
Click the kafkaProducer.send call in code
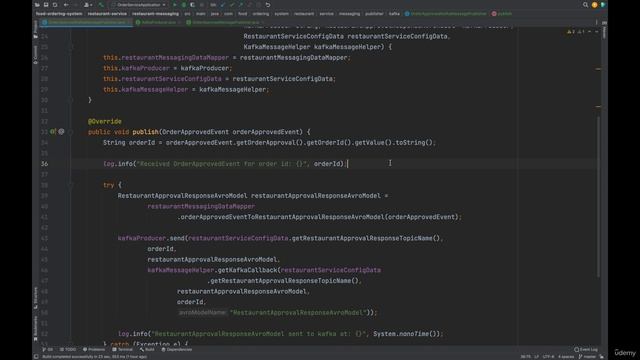151,238
